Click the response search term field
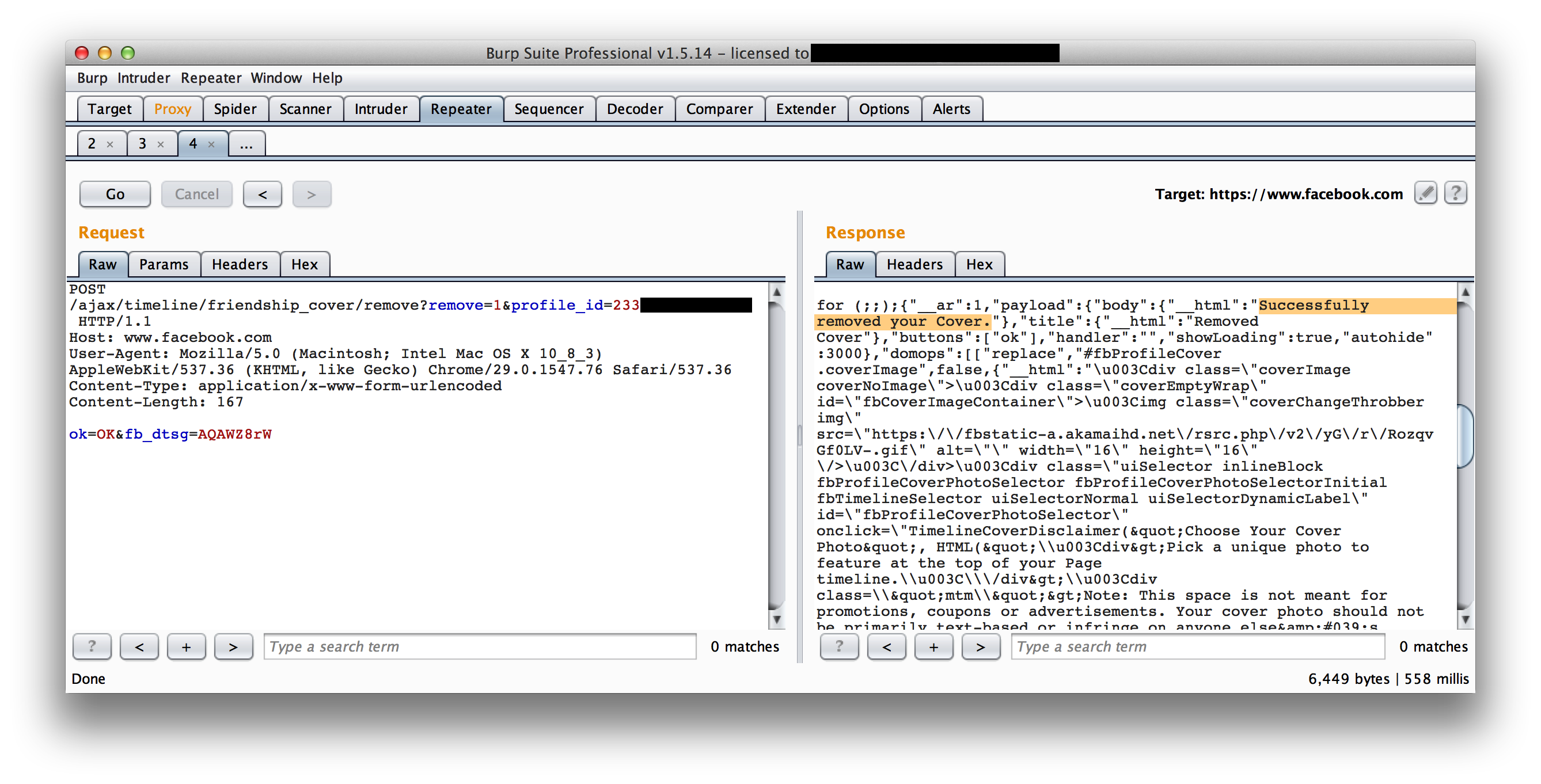This screenshot has width=1541, height=784. (1198, 646)
